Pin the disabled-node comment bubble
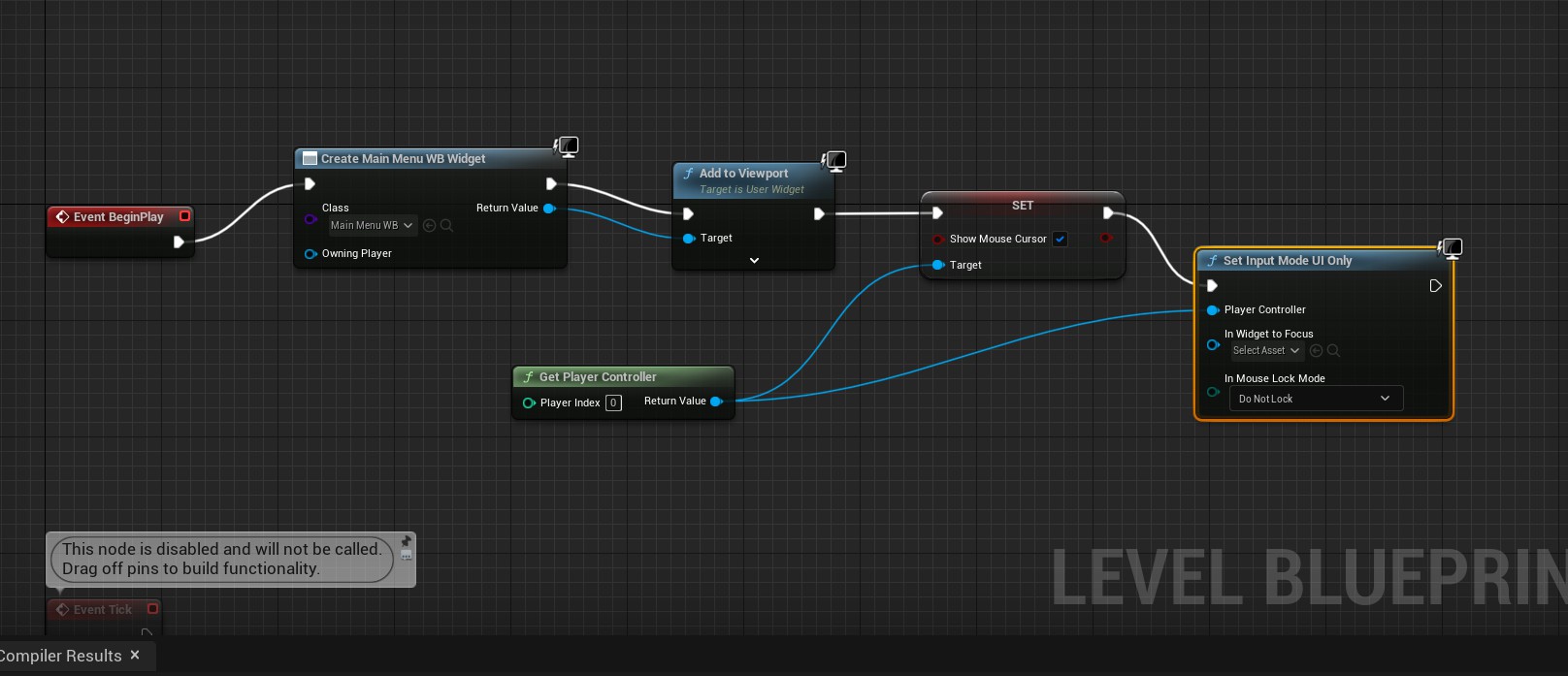This screenshot has width=1568, height=676. [x=407, y=541]
